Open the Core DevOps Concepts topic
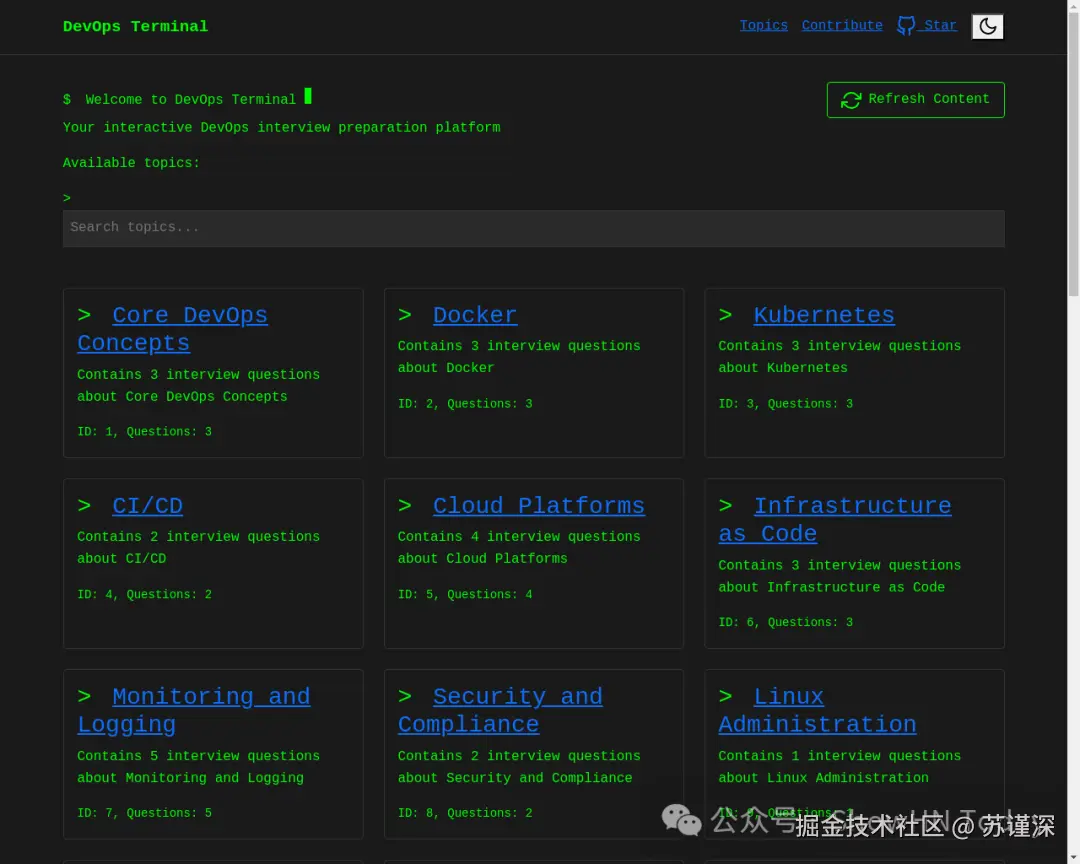This screenshot has width=1080, height=864. 172,329
